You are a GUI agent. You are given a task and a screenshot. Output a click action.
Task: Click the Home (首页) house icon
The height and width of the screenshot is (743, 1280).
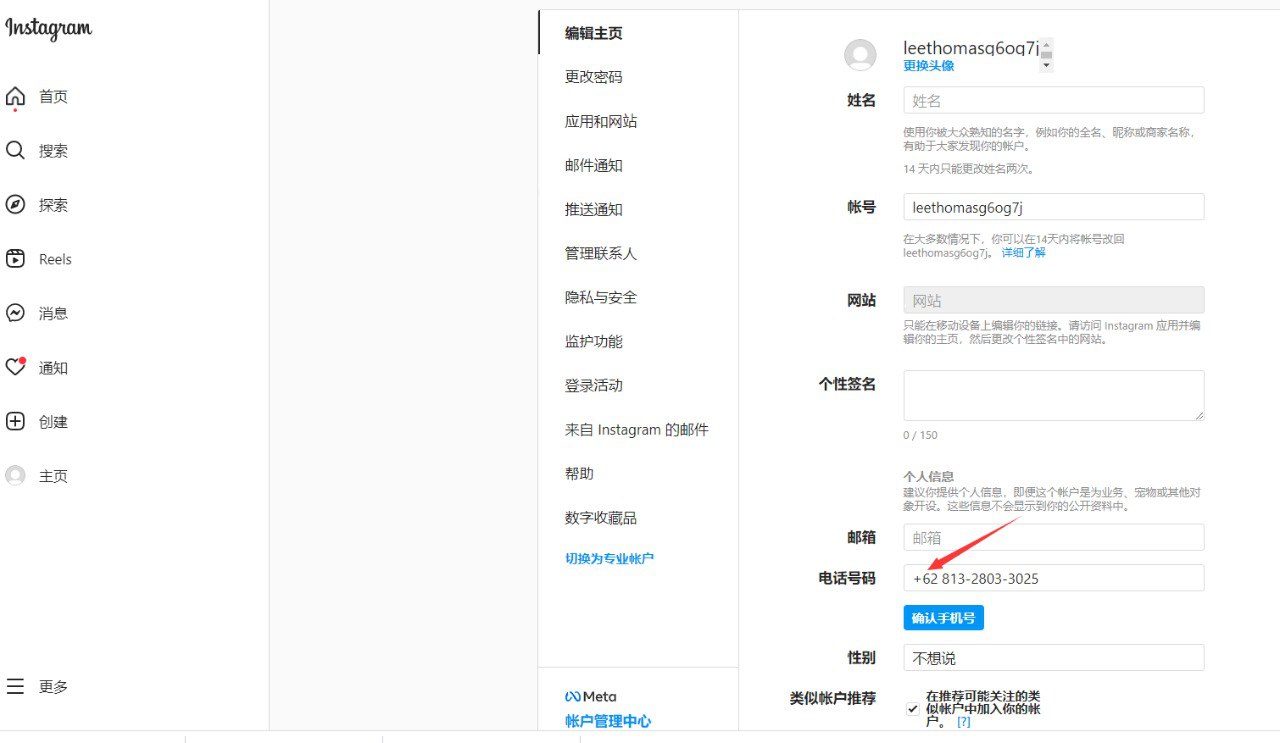click(15, 97)
